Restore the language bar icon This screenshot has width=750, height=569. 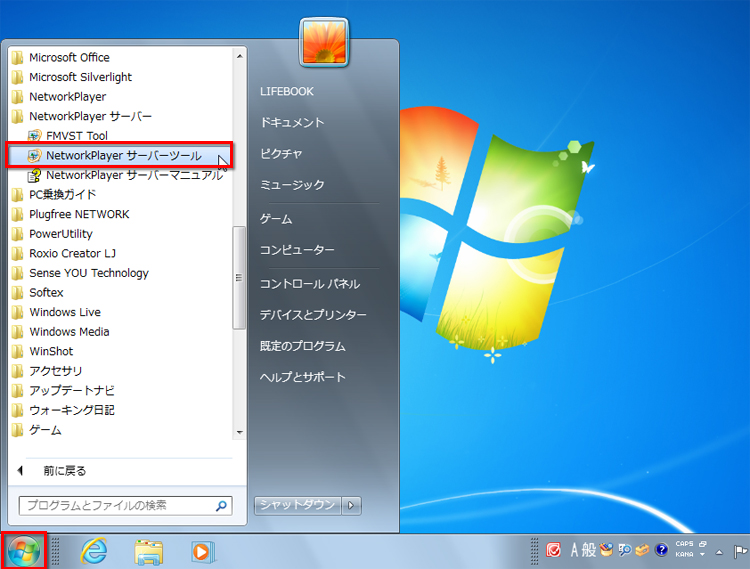pyautogui.click(x=703, y=544)
